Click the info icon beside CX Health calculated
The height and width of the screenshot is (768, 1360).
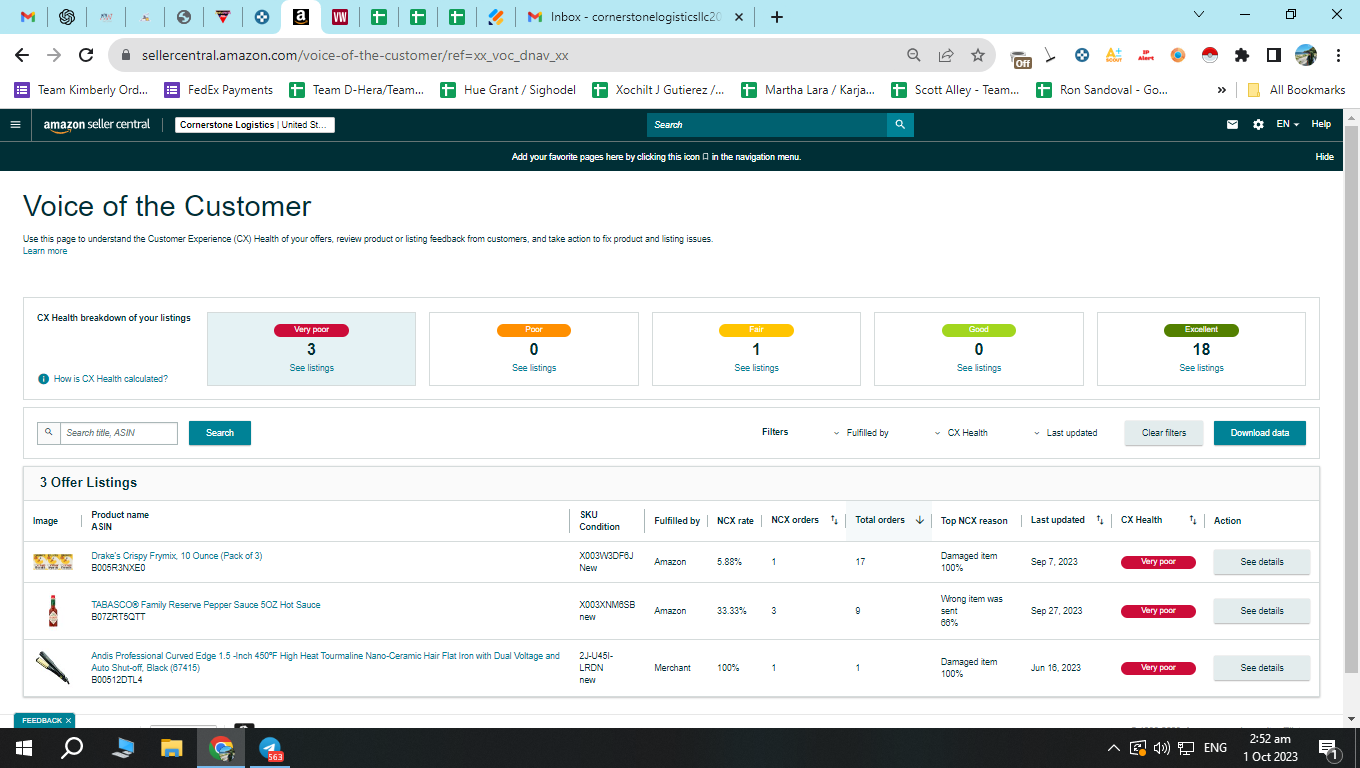tap(43, 379)
